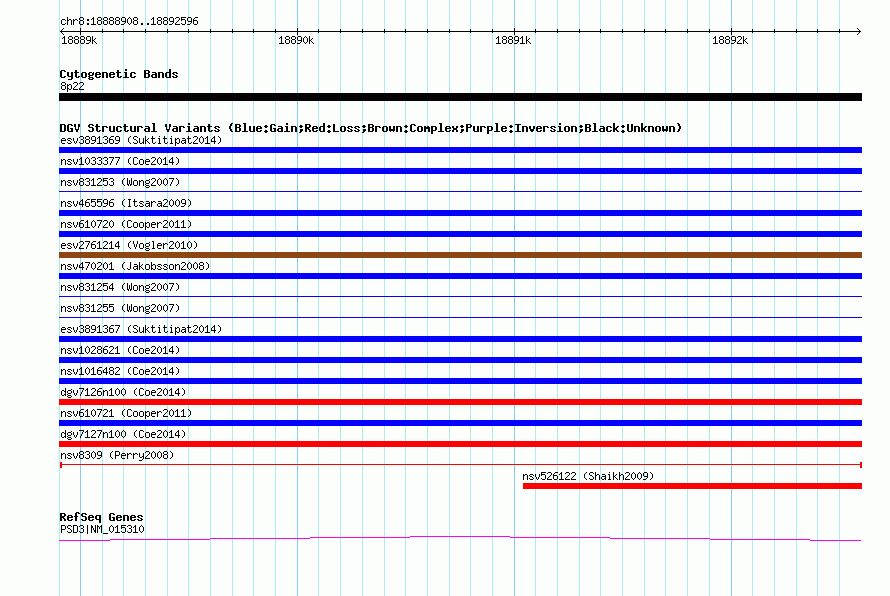Click the blue bar under esv3891367
The height and width of the screenshot is (596, 890).
click(x=460, y=339)
